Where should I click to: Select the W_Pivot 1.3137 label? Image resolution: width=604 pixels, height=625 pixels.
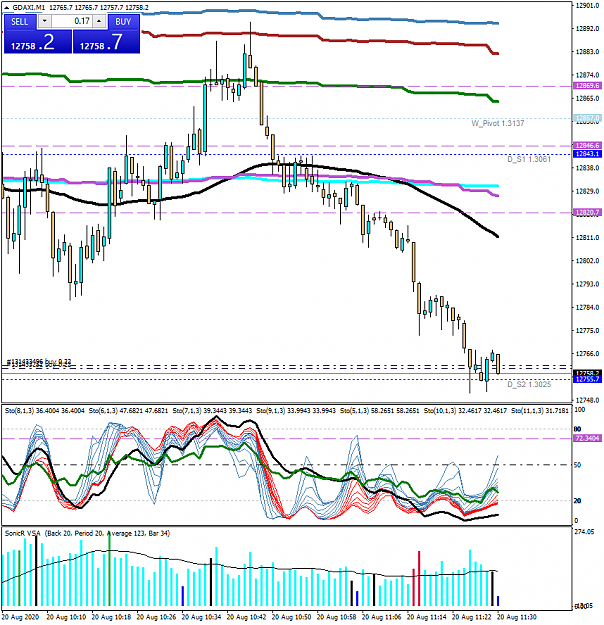click(498, 124)
